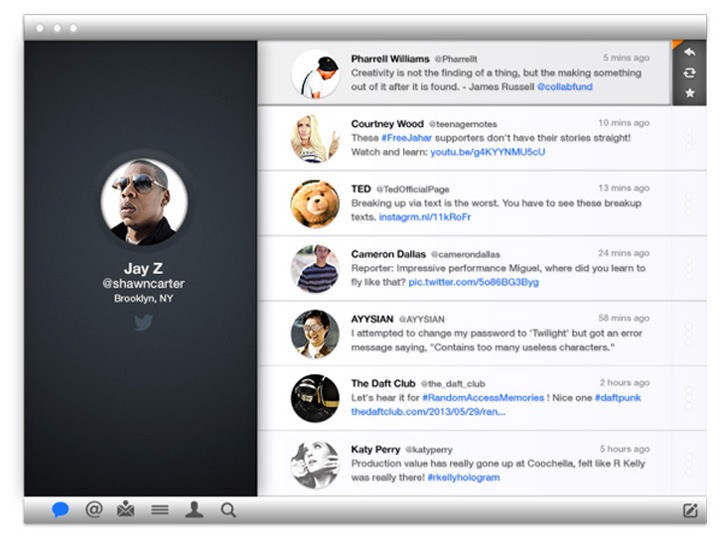Open the timeline speech bubble tab
The height and width of the screenshot is (540, 720).
tap(60, 510)
